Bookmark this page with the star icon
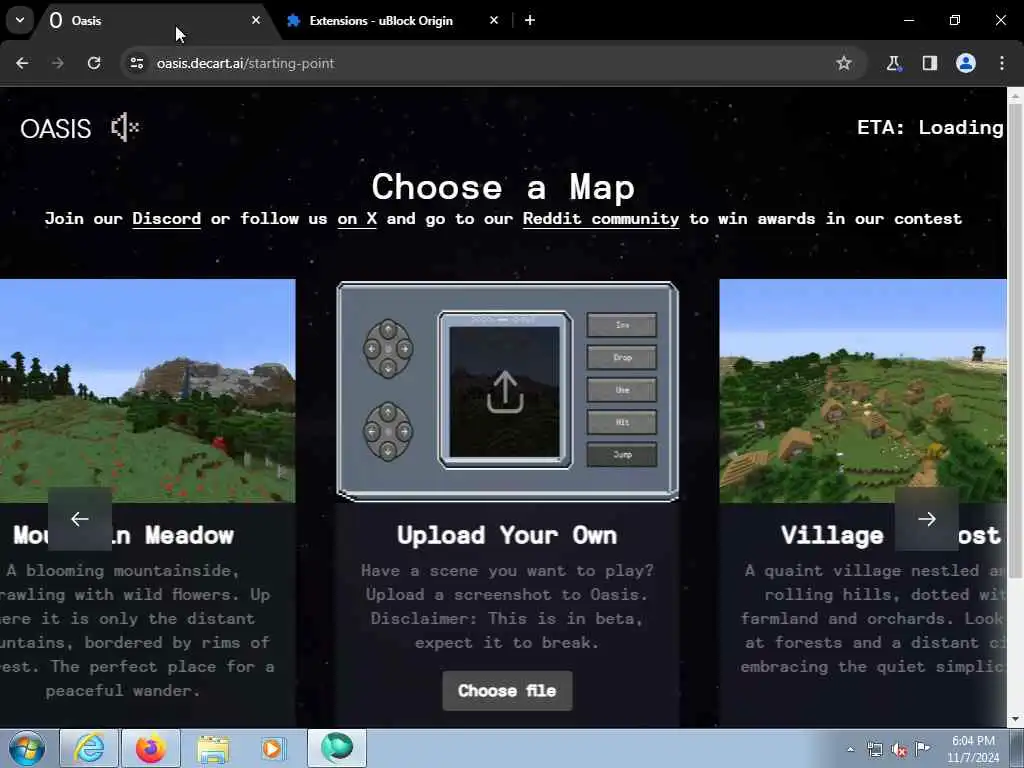 point(844,63)
